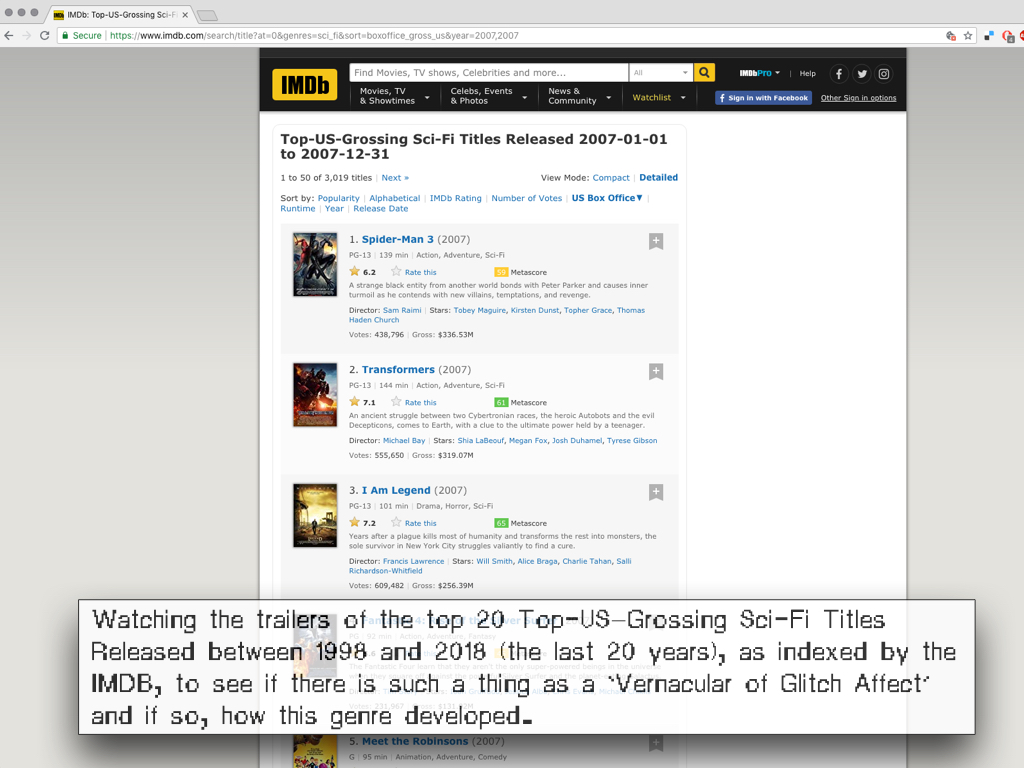
Task: Click the IMDb logo
Action: point(304,84)
